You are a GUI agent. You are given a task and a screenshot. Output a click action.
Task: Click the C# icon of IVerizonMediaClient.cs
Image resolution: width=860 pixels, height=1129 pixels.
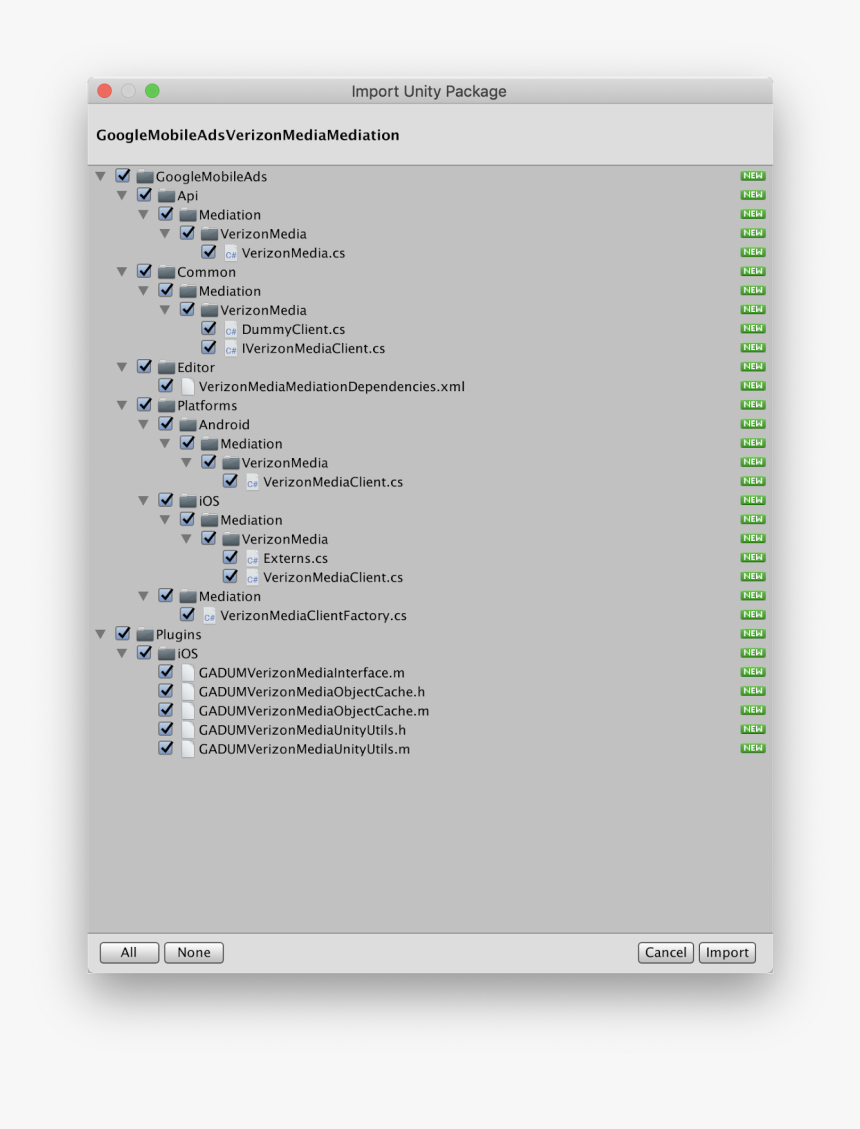click(x=230, y=348)
